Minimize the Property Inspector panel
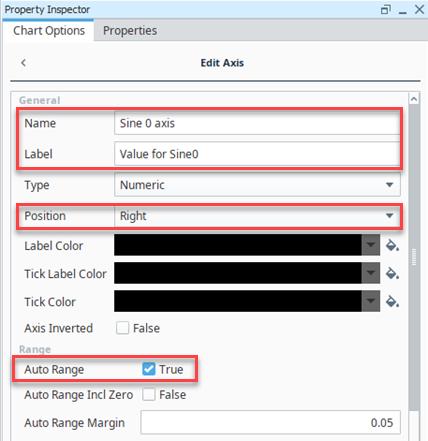The width and height of the screenshot is (428, 441). pyautogui.click(x=403, y=10)
